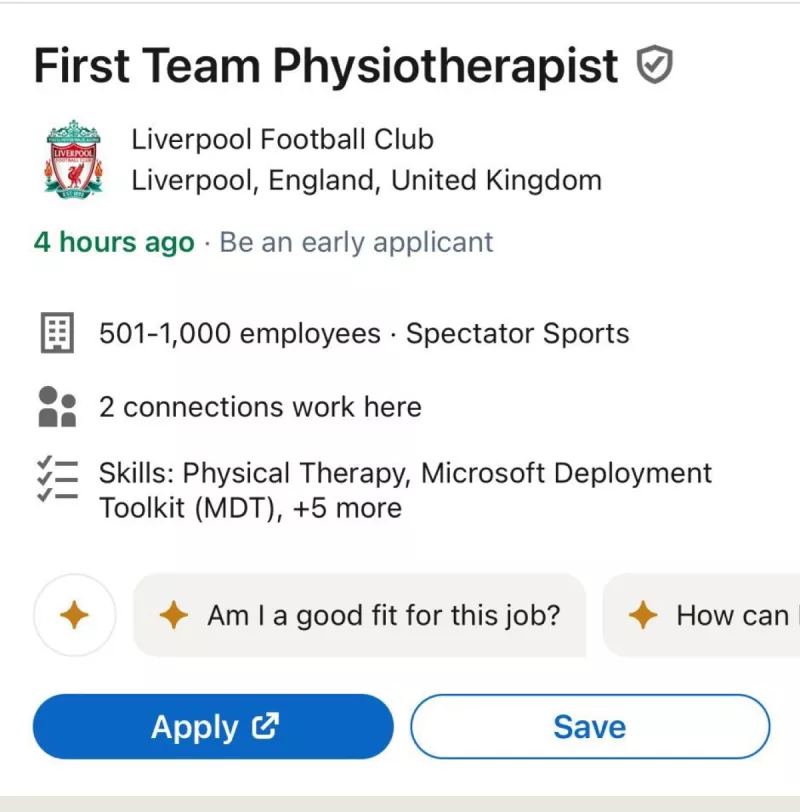Click 'Liverpool, England, United Kingdom' location text
The image size is (800, 812).
point(367,181)
